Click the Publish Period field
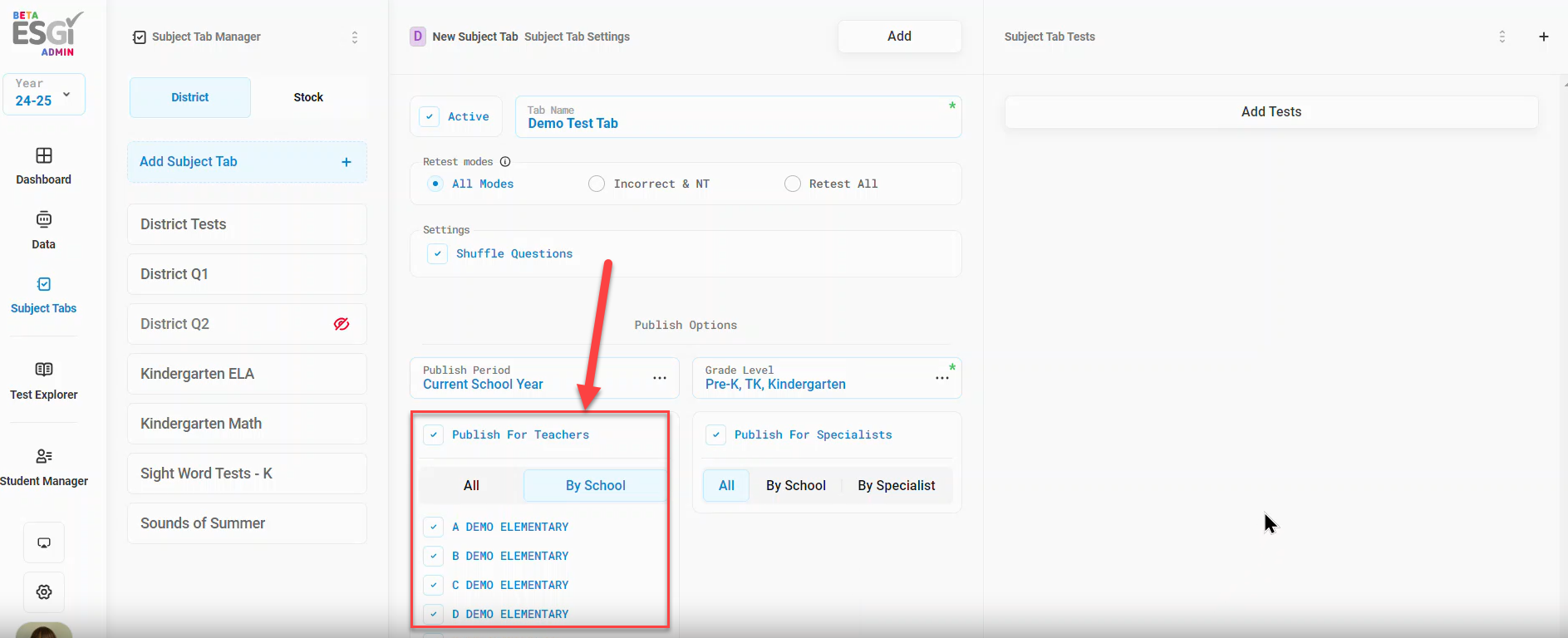This screenshot has width=1568, height=638. pyautogui.click(x=544, y=378)
